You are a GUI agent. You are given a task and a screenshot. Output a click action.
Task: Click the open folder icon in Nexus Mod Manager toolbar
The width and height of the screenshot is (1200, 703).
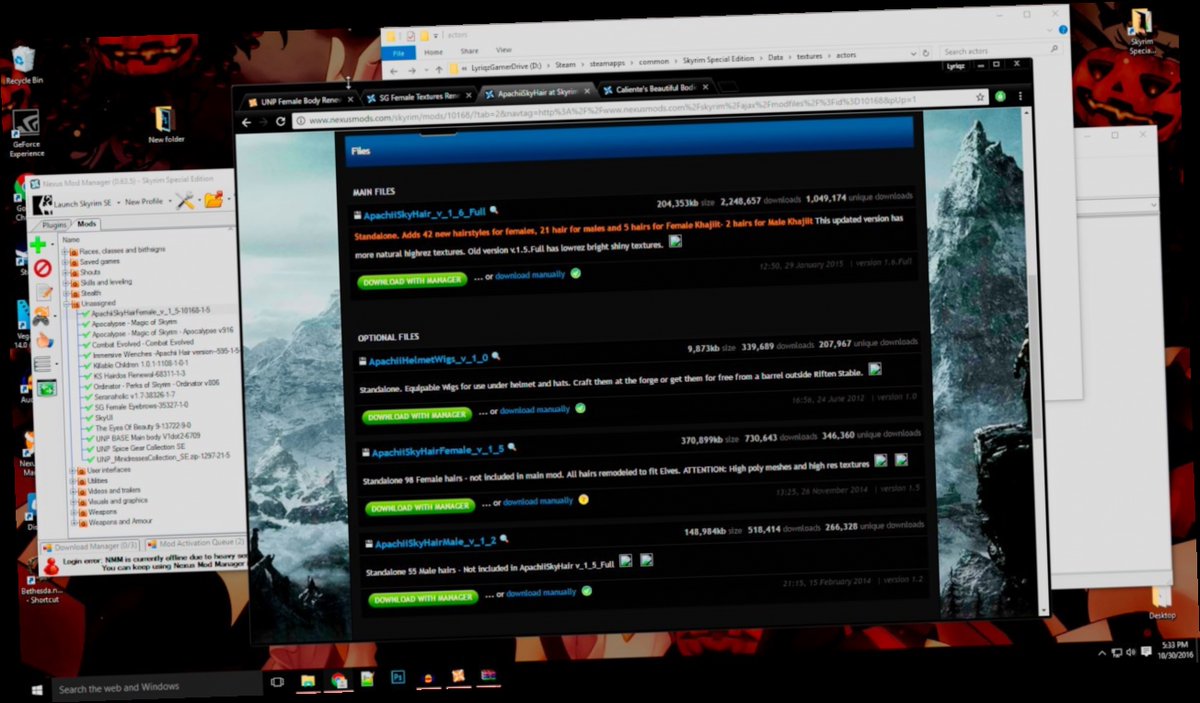[x=213, y=199]
